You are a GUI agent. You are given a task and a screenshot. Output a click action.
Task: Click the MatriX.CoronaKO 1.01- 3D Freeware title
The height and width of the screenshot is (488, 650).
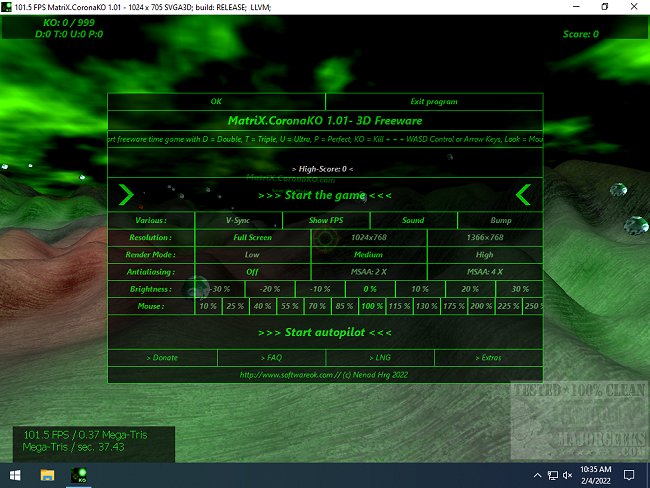(325, 121)
